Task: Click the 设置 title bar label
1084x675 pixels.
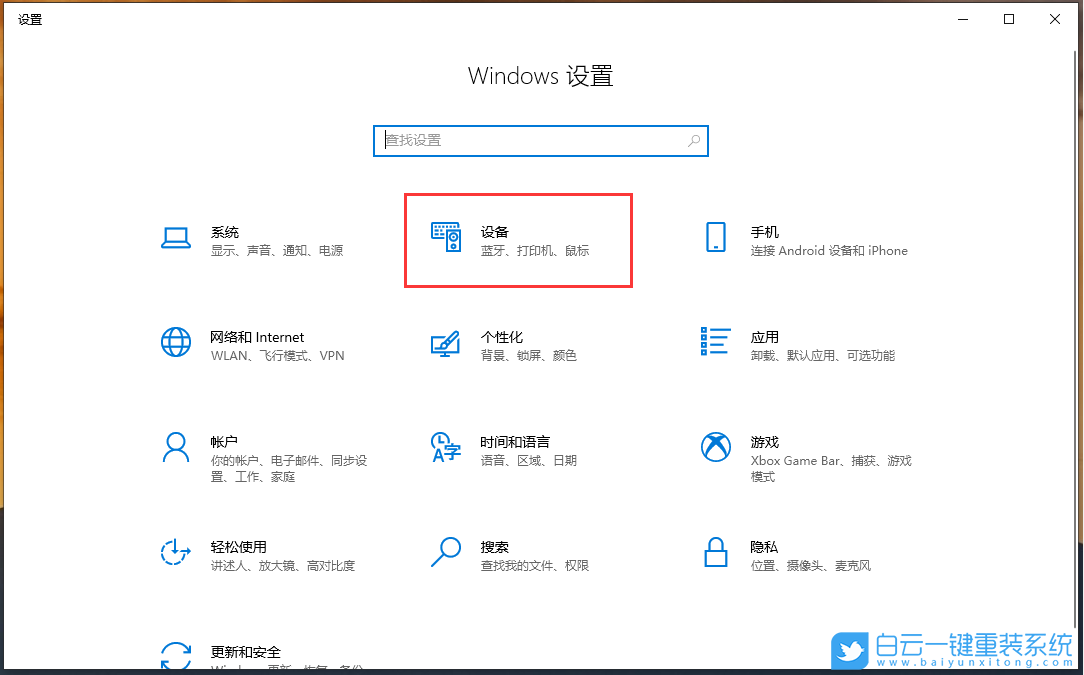Action: (x=30, y=19)
